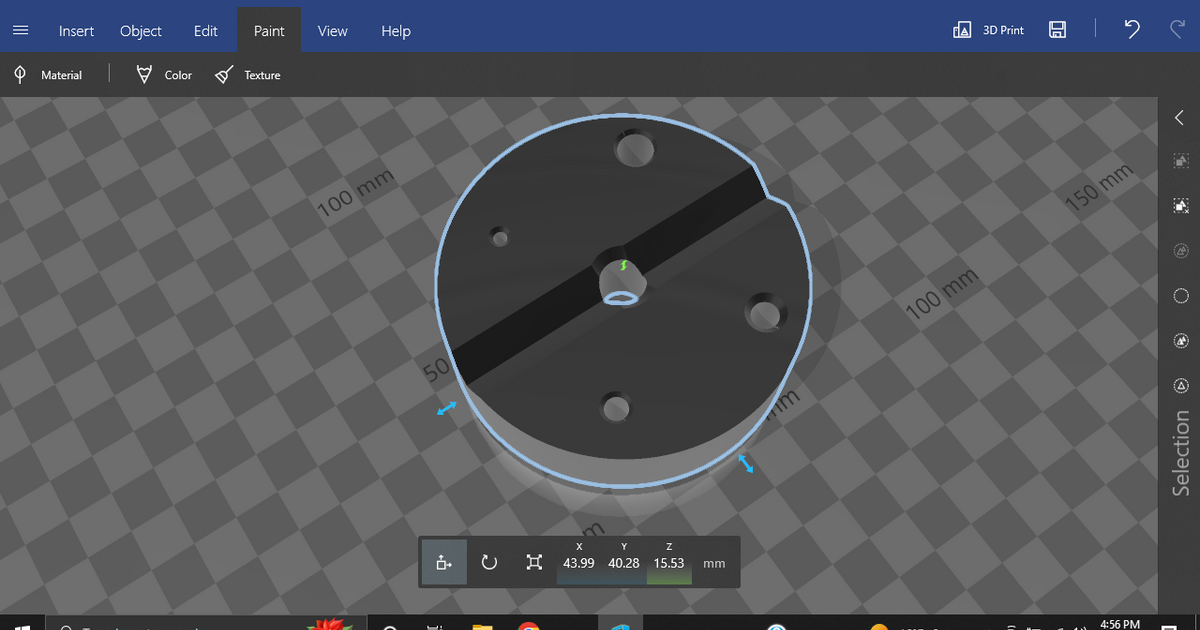Viewport: 1200px width, 630px height.
Task: Click the circular select-all icon in sidebar
Action: pos(1180,296)
